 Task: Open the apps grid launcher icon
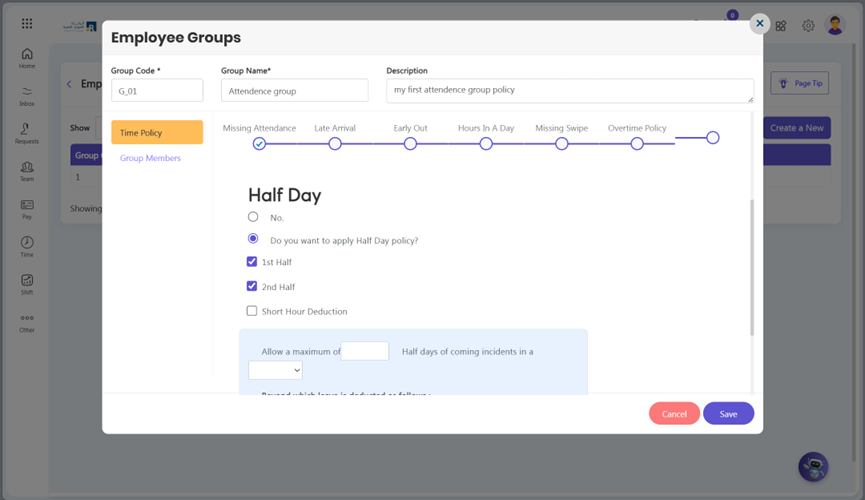click(26, 23)
